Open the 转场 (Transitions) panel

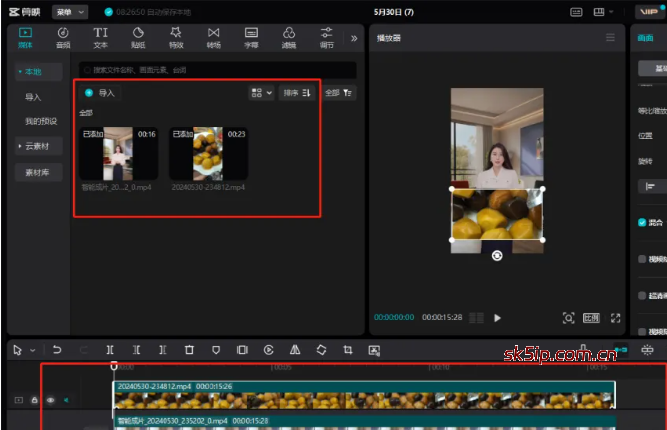(213, 37)
